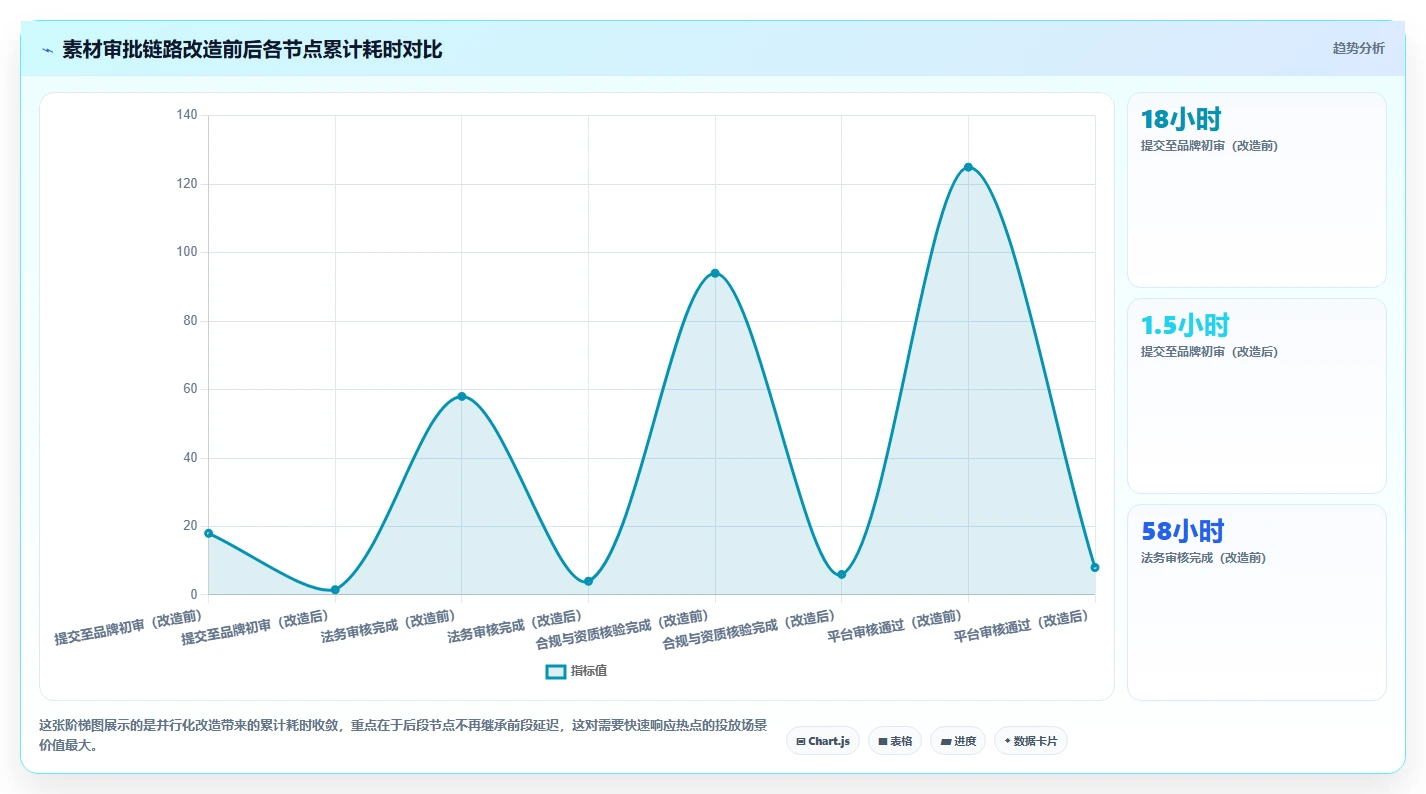Click the y-axis value 140
The height and width of the screenshot is (794, 1426).
187,115
